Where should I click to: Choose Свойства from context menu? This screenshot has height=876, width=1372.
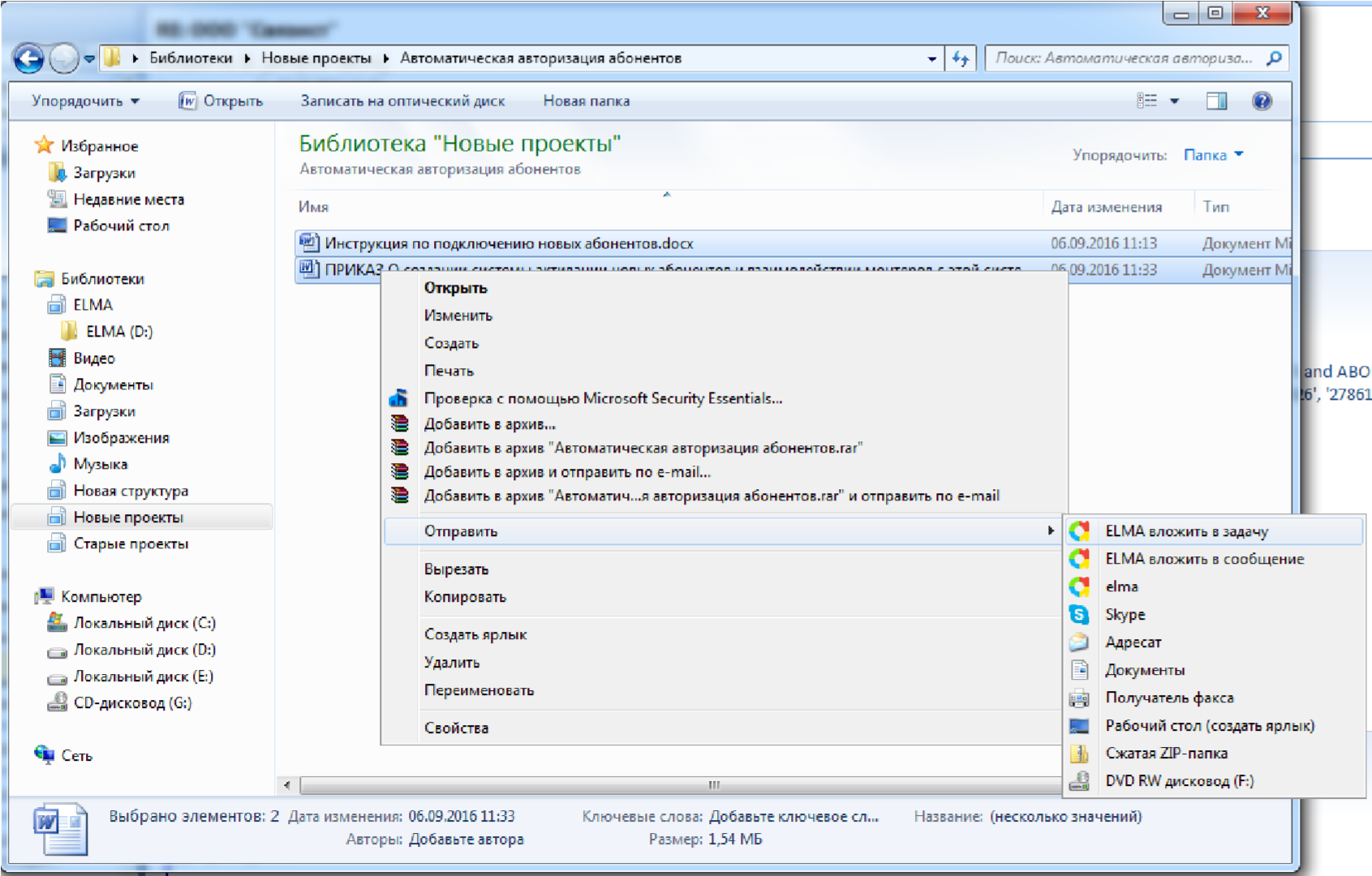click(456, 728)
